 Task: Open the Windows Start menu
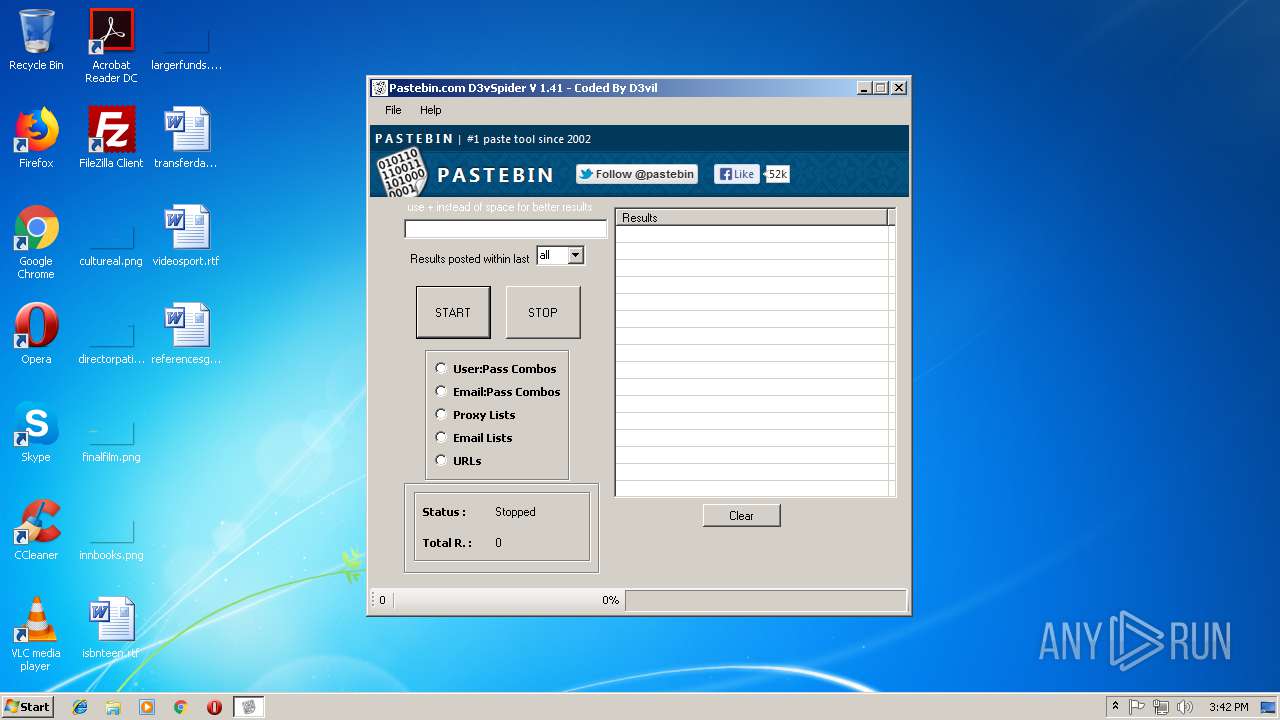[x=28, y=707]
